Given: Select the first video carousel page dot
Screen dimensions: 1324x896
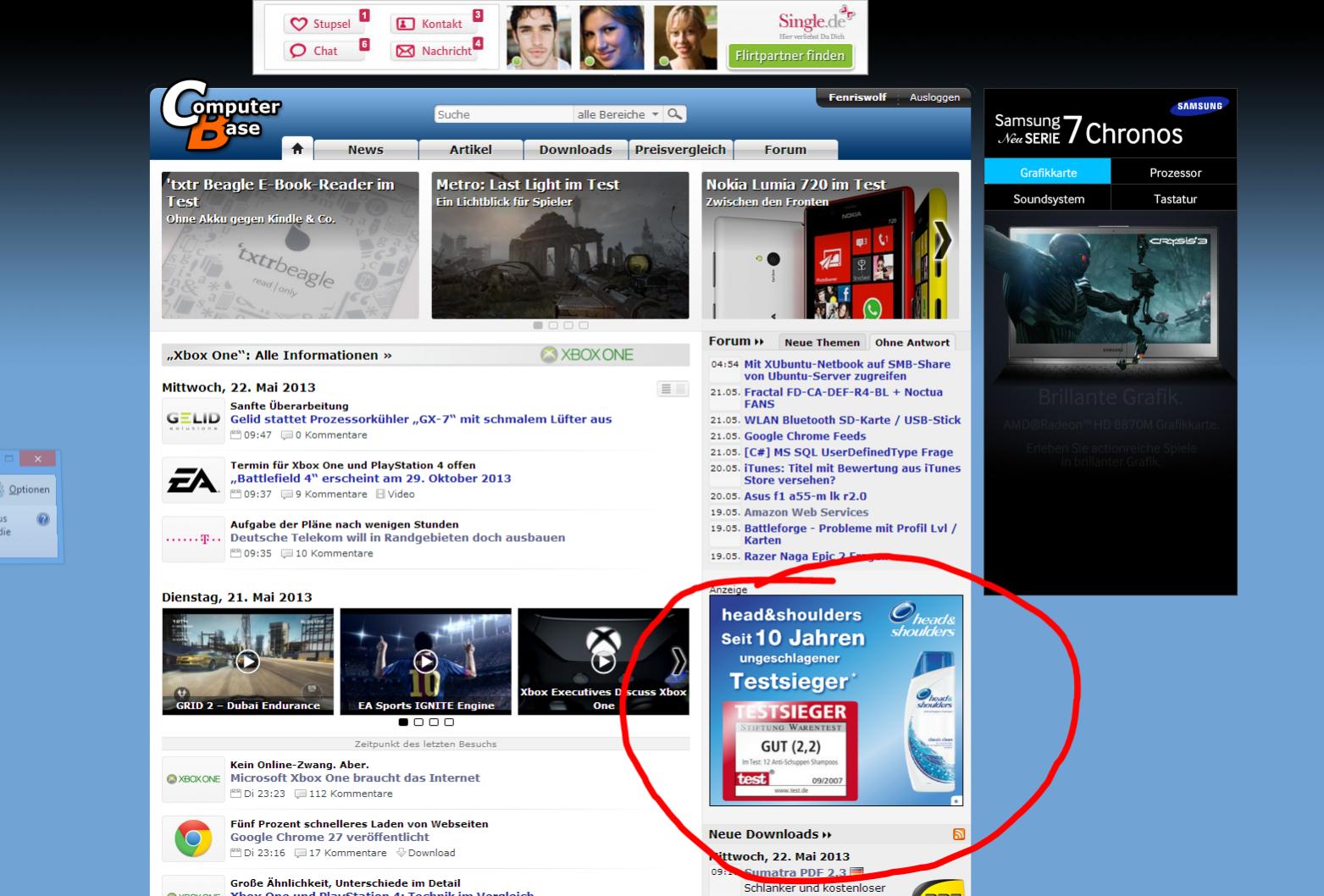Looking at the screenshot, I should [x=403, y=722].
